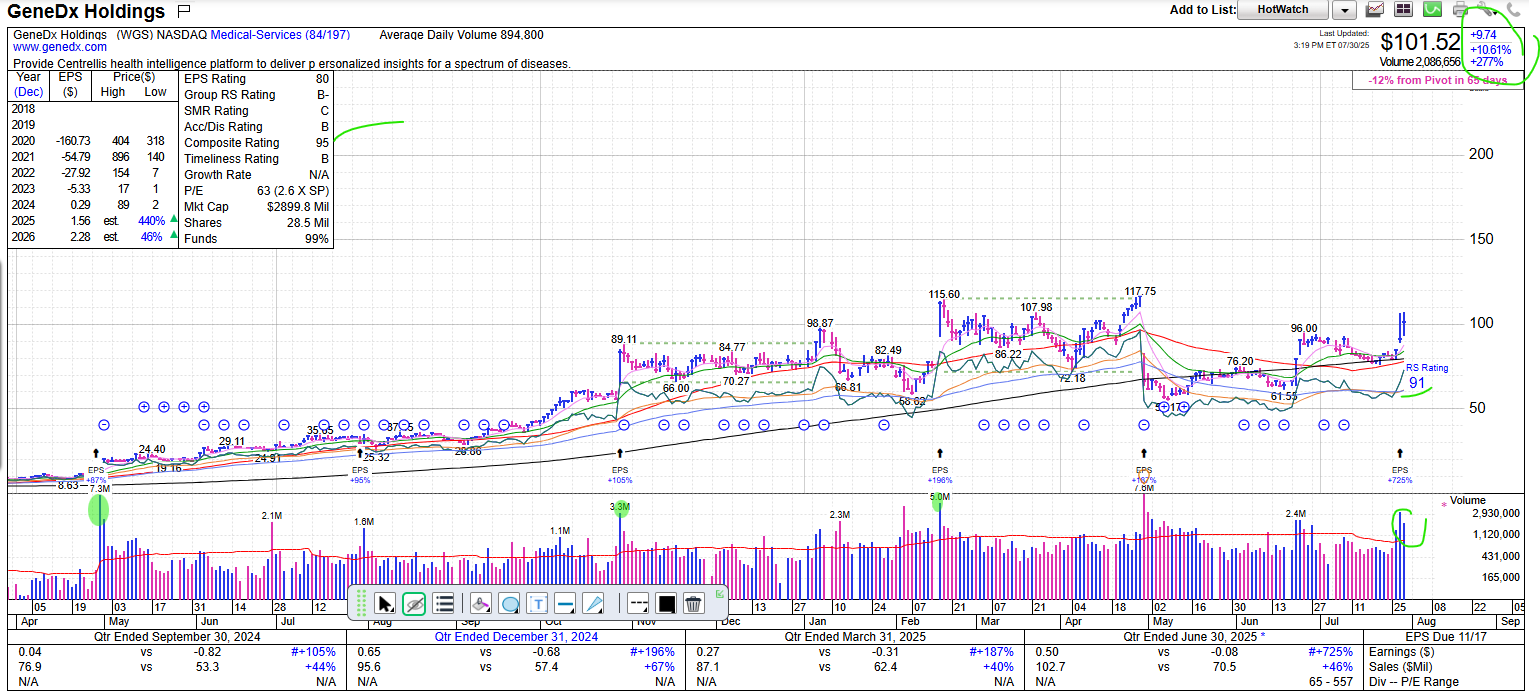Expand the Add to List dropdown arrow
This screenshot has height=691, width=1540.
pos(1345,10)
